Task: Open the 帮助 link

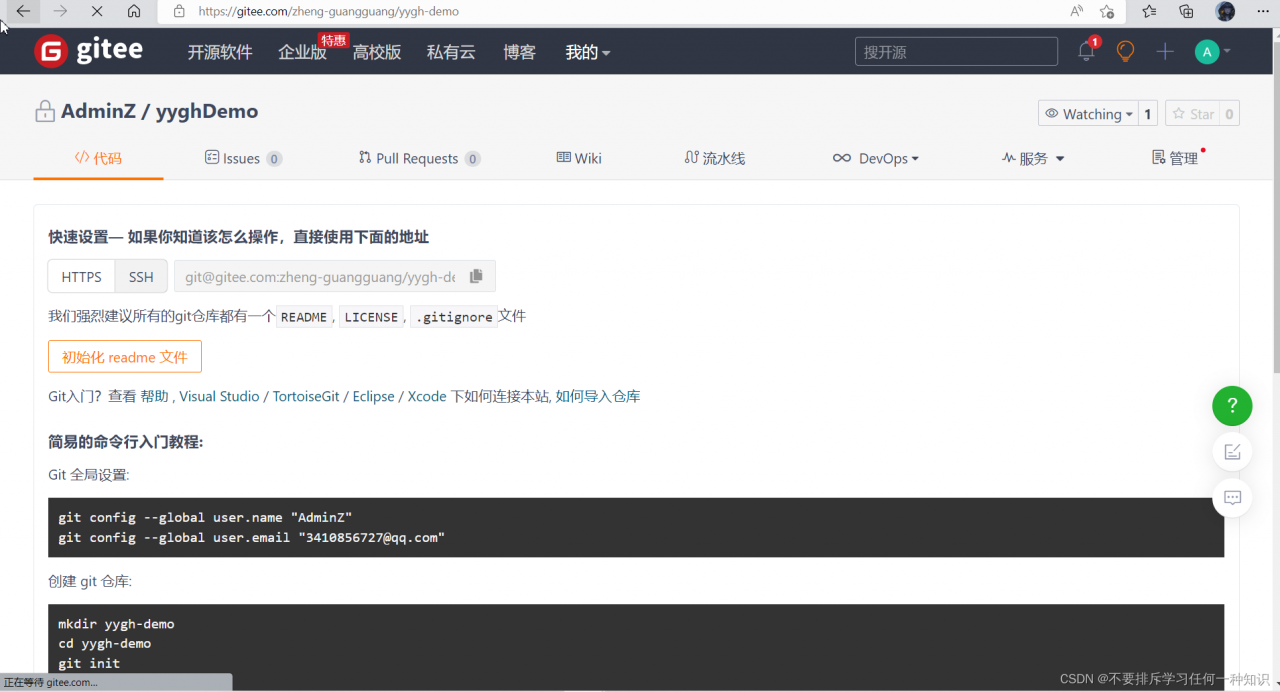Action: (154, 396)
